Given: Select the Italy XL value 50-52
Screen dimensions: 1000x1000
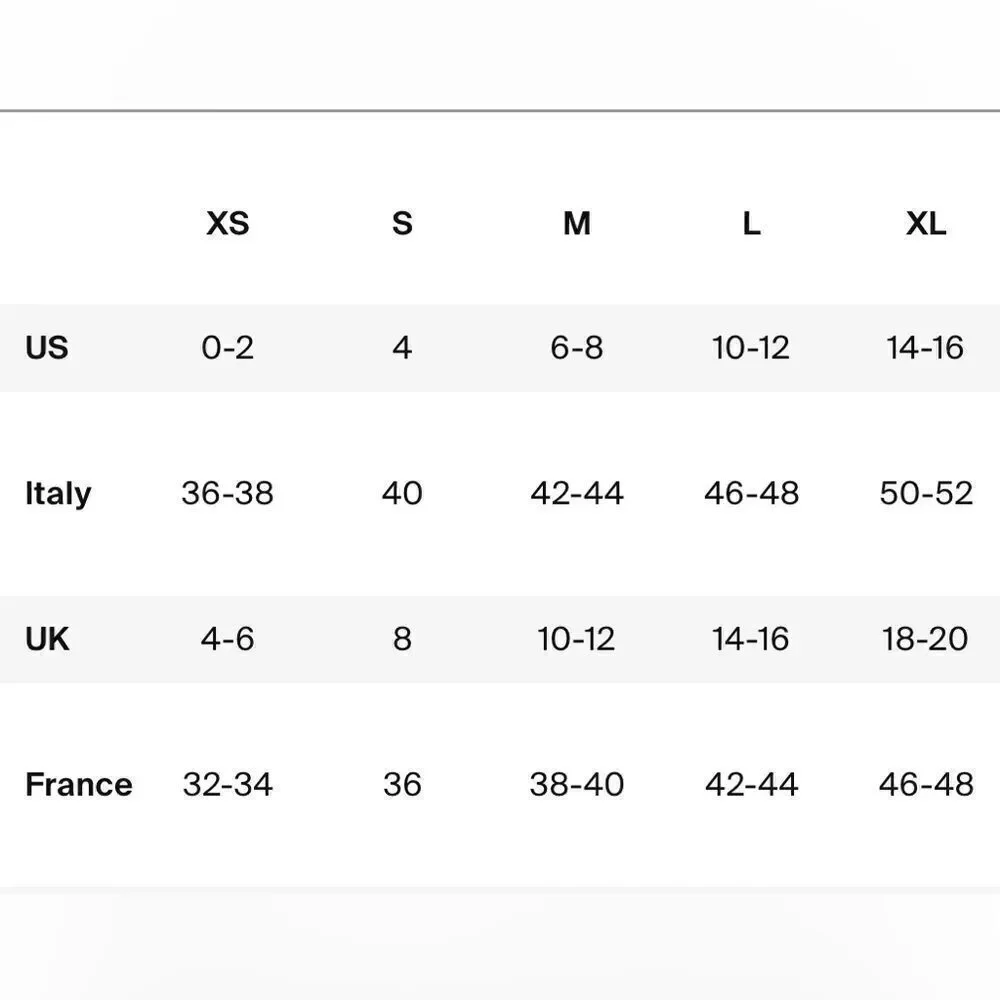Looking at the screenshot, I should click(x=926, y=493).
